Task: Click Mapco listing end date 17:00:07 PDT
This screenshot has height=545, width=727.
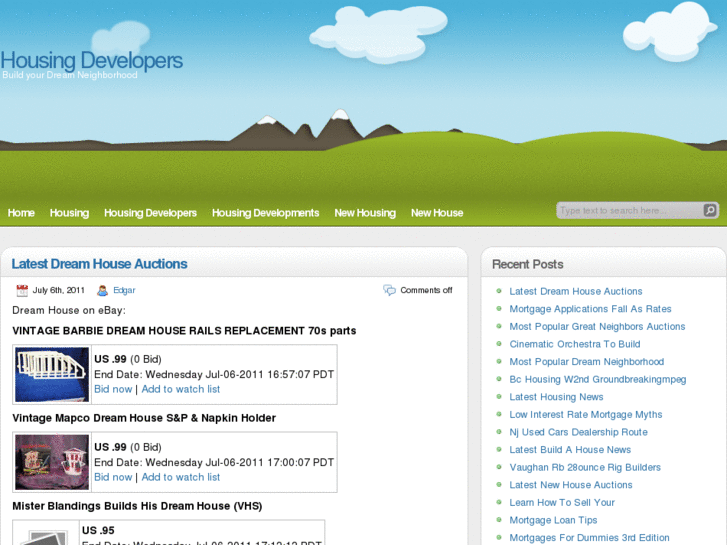Action: 214,462
